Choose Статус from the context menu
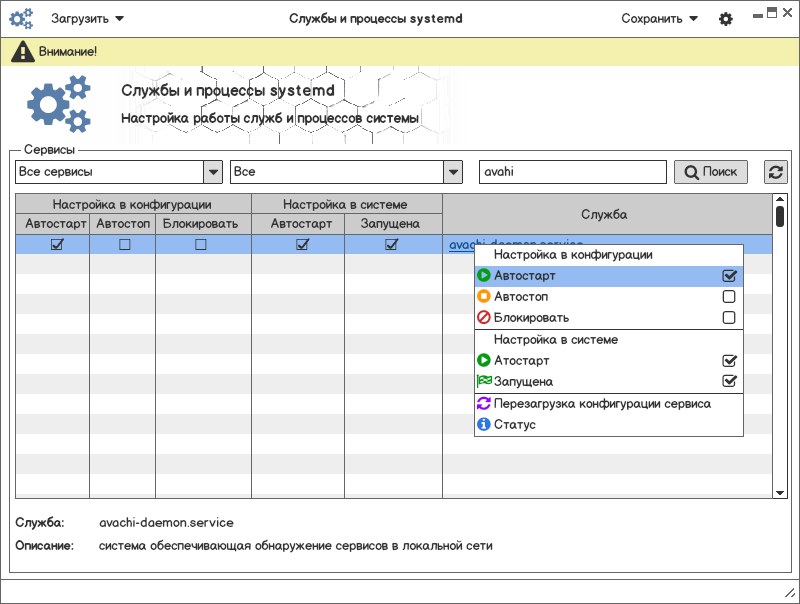The height and width of the screenshot is (604, 800). [515, 425]
